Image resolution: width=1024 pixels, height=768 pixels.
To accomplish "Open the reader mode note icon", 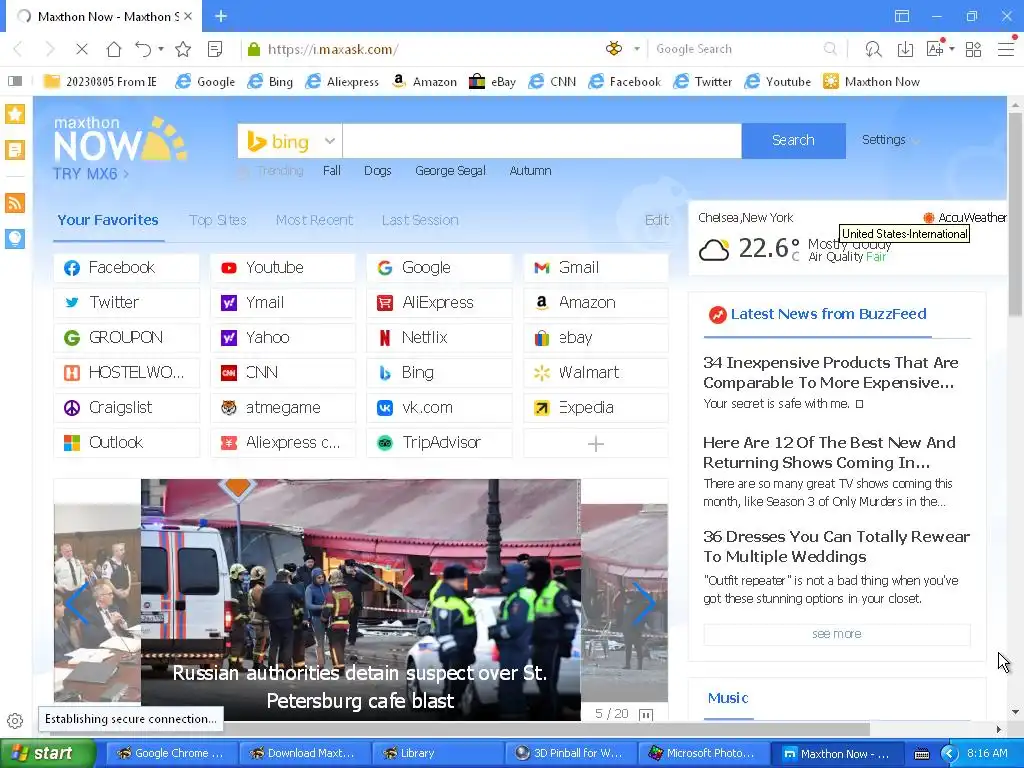I will click(x=215, y=49).
